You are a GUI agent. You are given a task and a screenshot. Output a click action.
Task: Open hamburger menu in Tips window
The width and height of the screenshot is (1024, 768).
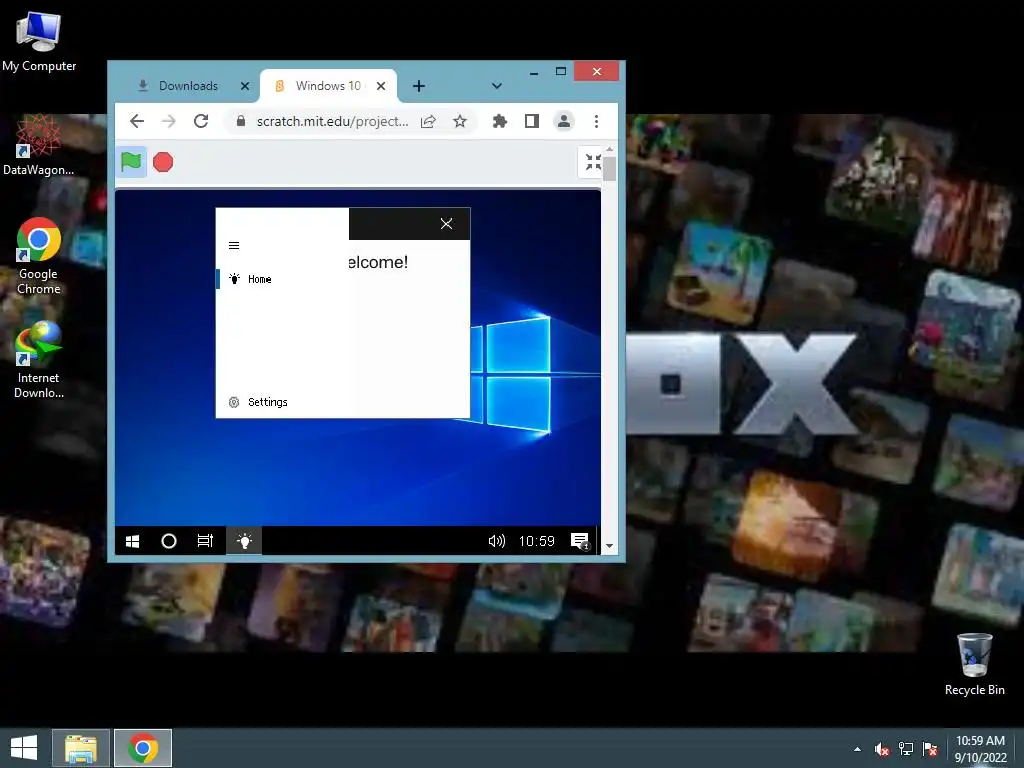pos(234,246)
